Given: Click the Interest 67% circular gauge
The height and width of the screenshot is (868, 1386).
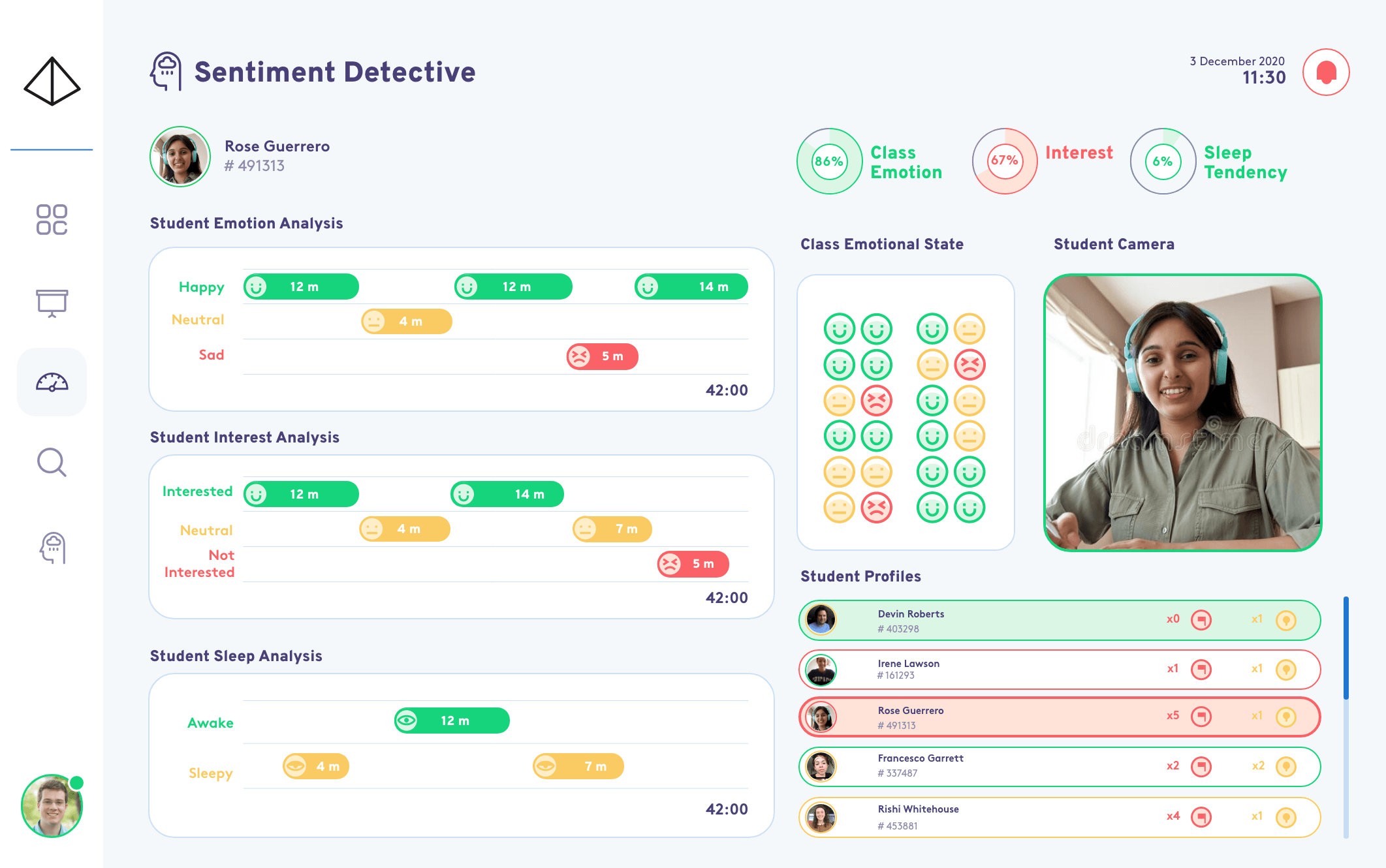Looking at the screenshot, I should tap(1004, 161).
